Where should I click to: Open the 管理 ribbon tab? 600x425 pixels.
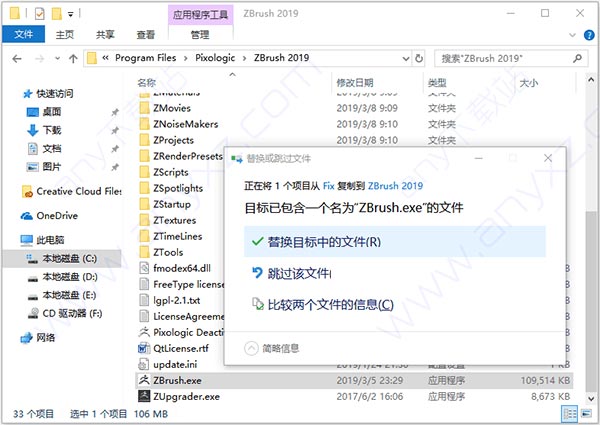coord(200,34)
